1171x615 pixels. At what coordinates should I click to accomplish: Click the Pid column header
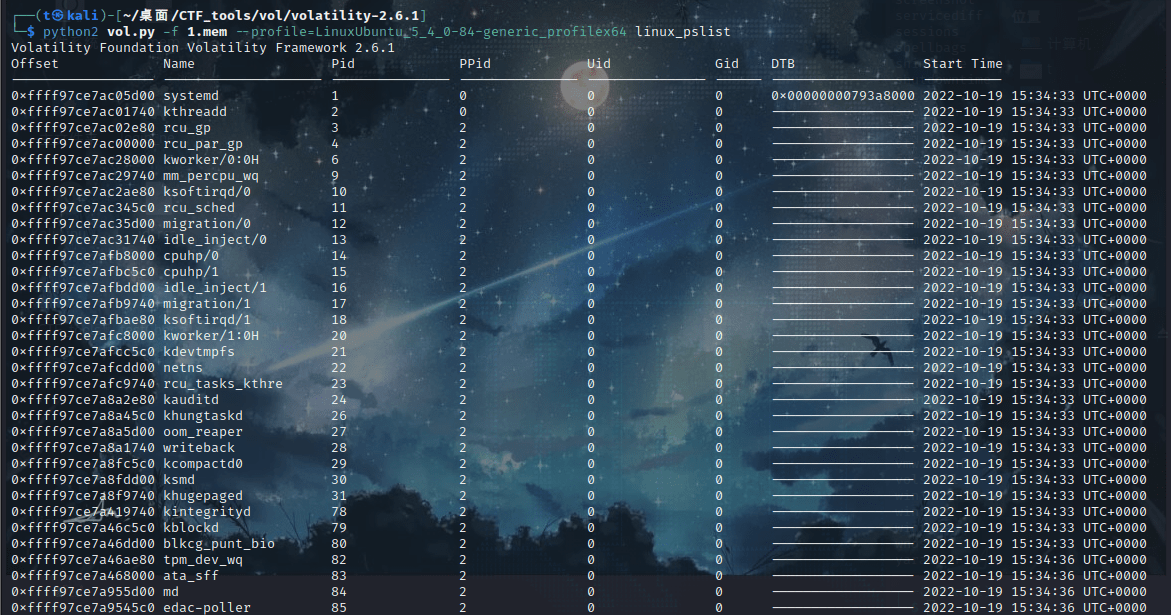(x=343, y=63)
